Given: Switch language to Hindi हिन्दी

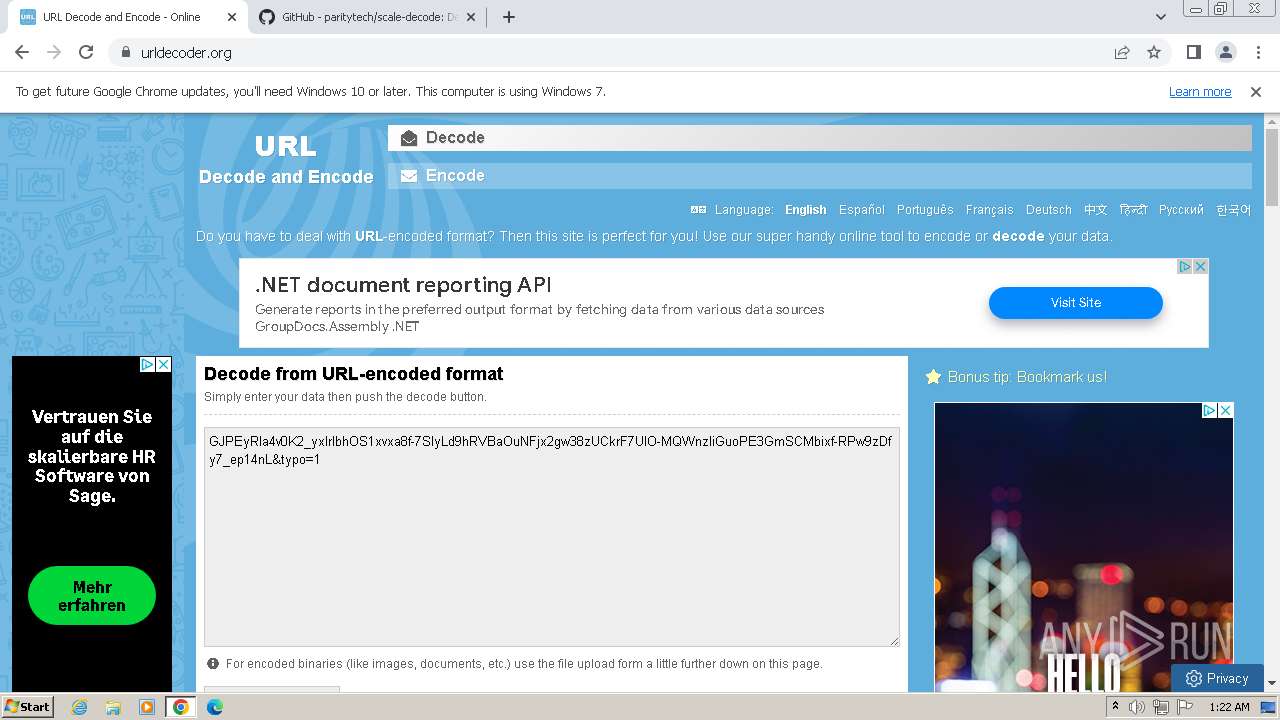Looking at the screenshot, I should pos(1134,210).
